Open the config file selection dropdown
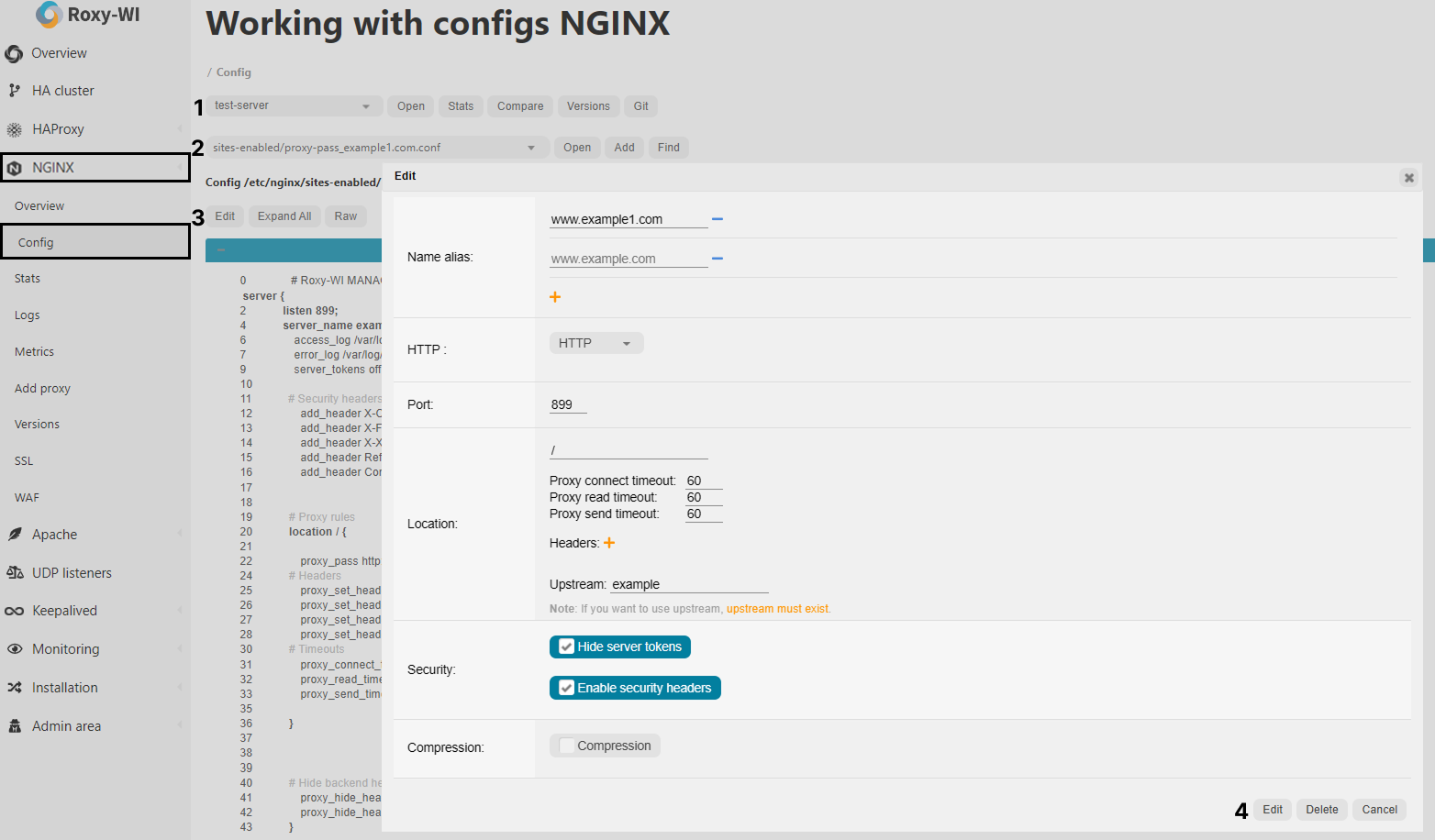1435x840 pixels. coord(377,148)
